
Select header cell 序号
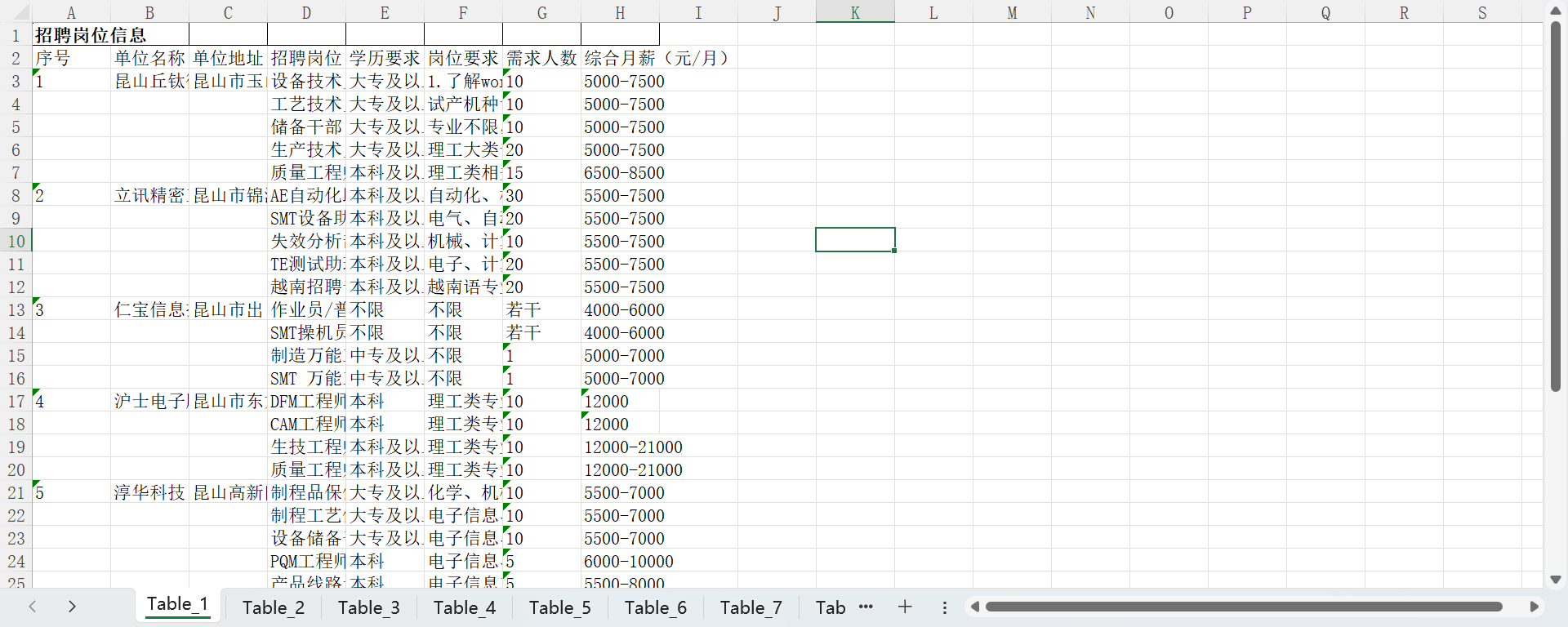[x=71, y=58]
